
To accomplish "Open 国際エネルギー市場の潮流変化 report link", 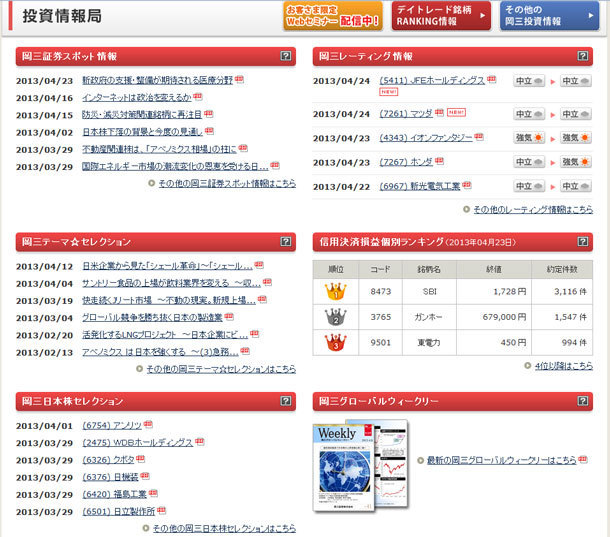I will tap(175, 166).
